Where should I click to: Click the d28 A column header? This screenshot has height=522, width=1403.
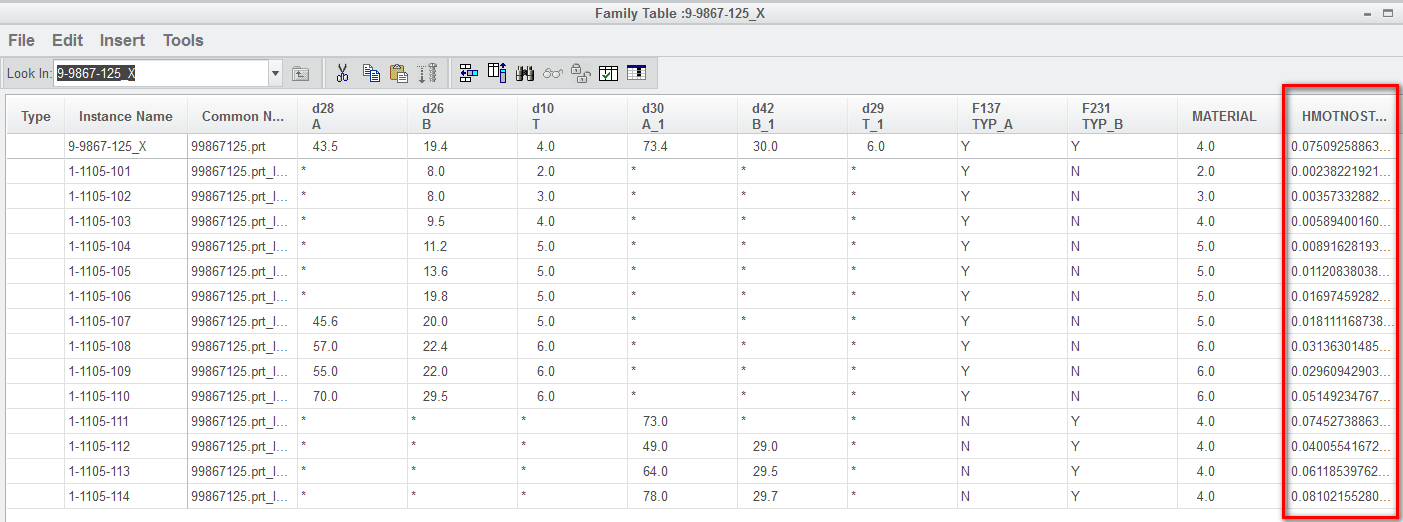[352, 116]
